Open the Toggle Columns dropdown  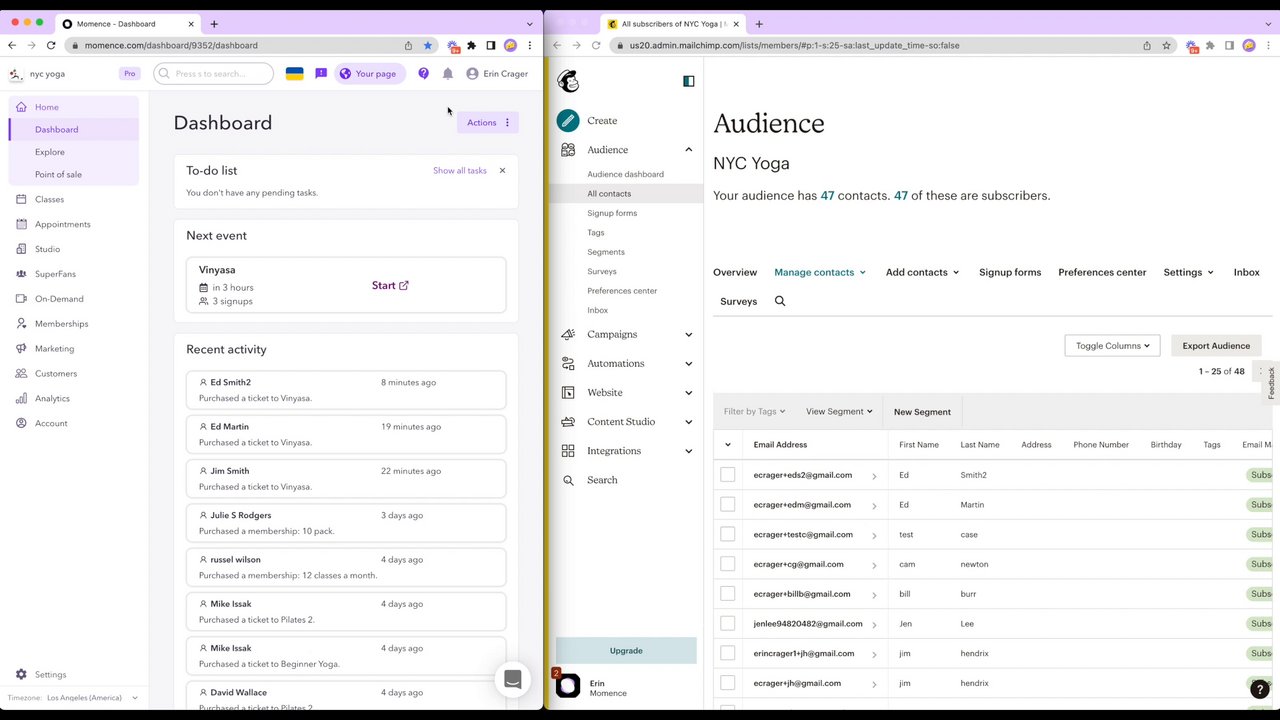coord(1112,346)
